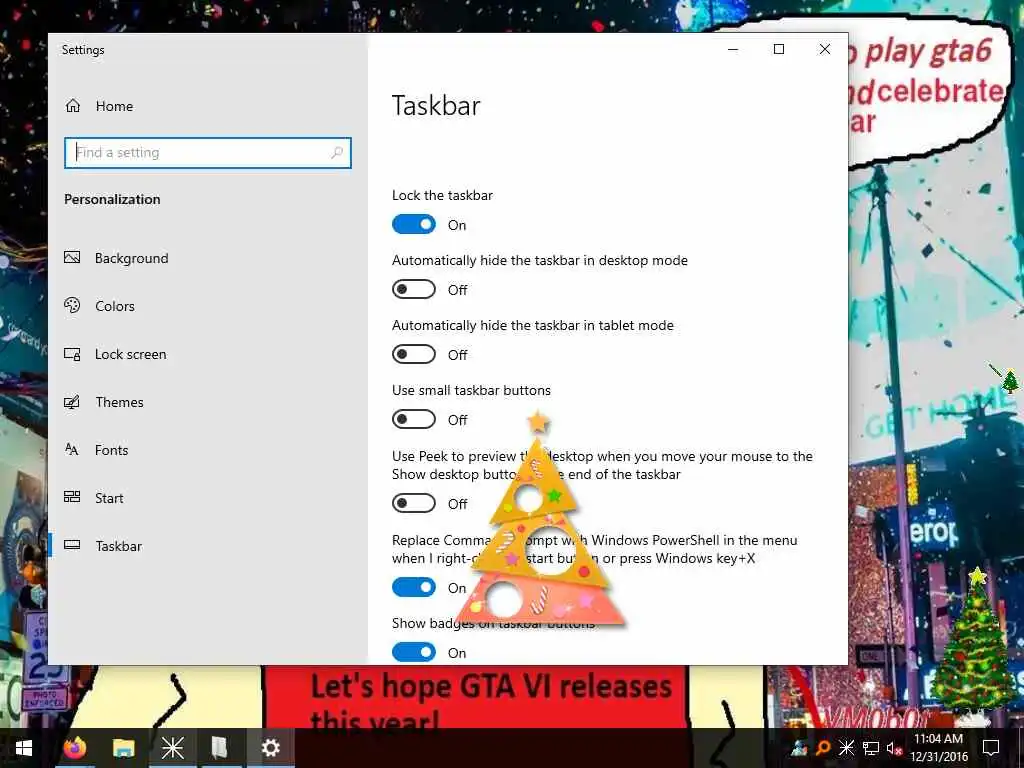
Task: Click the date 12/31/2016 in the tray
Action: (x=939, y=757)
